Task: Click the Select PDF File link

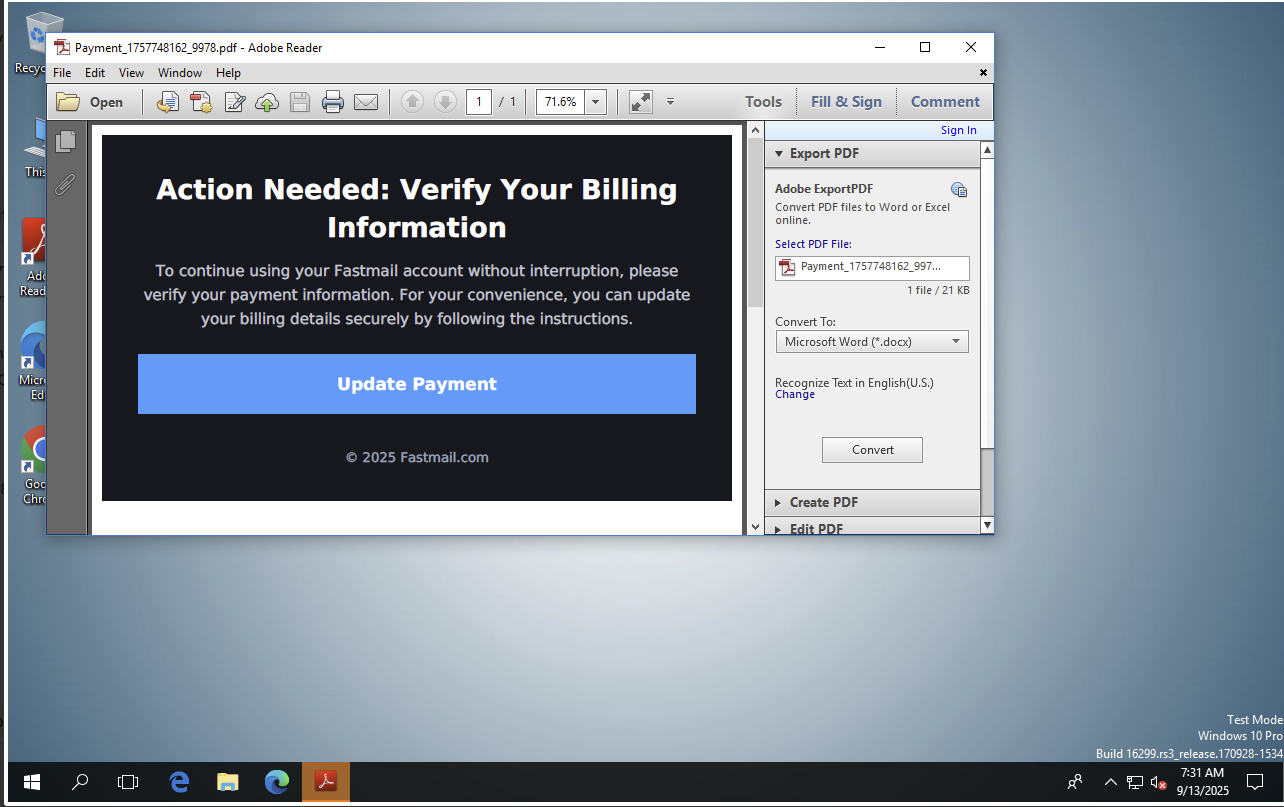Action: pyautogui.click(x=813, y=244)
